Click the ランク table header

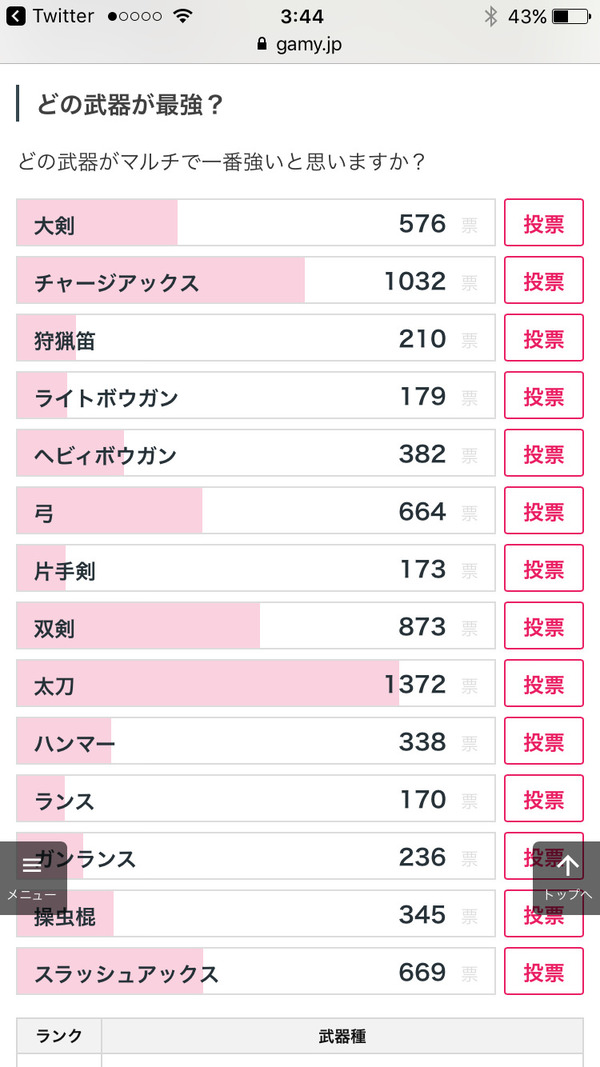[59, 1036]
